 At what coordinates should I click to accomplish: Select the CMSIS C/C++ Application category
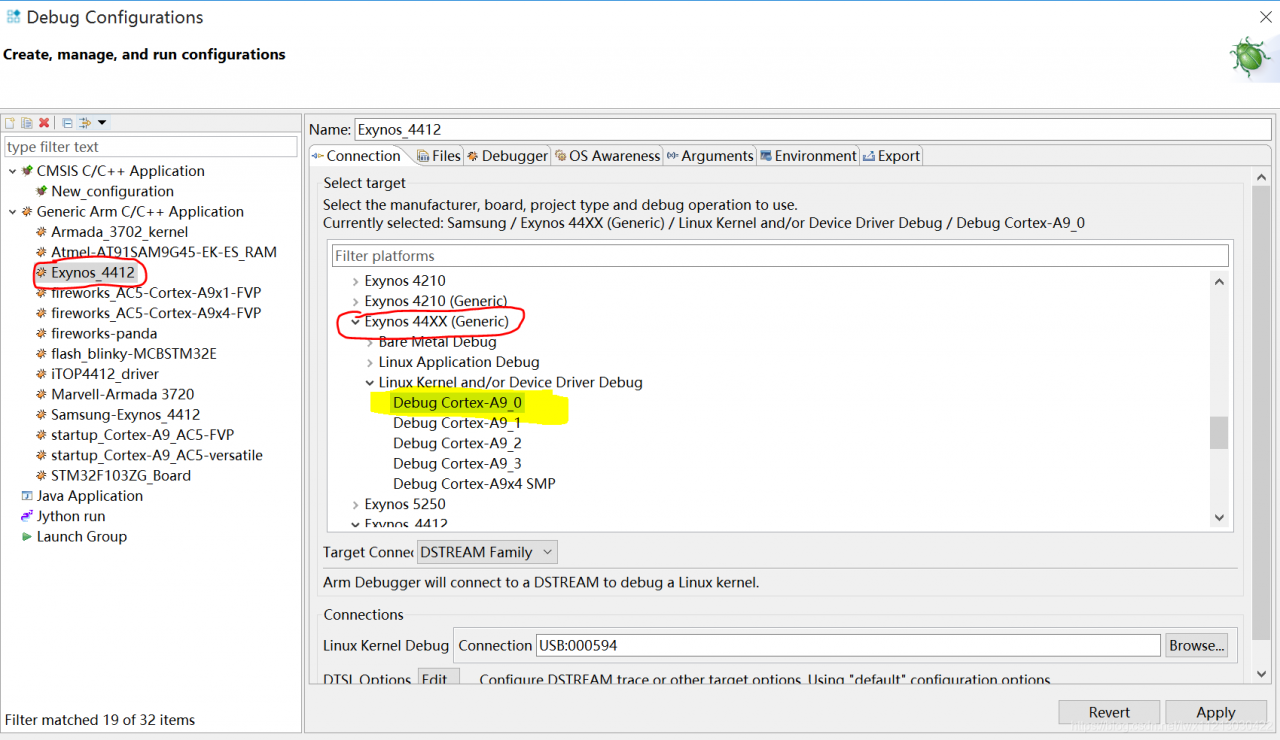[x=120, y=171]
